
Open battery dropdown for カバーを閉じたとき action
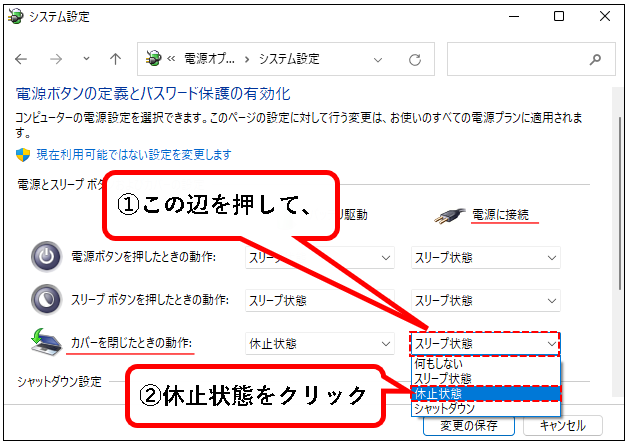[320, 344]
